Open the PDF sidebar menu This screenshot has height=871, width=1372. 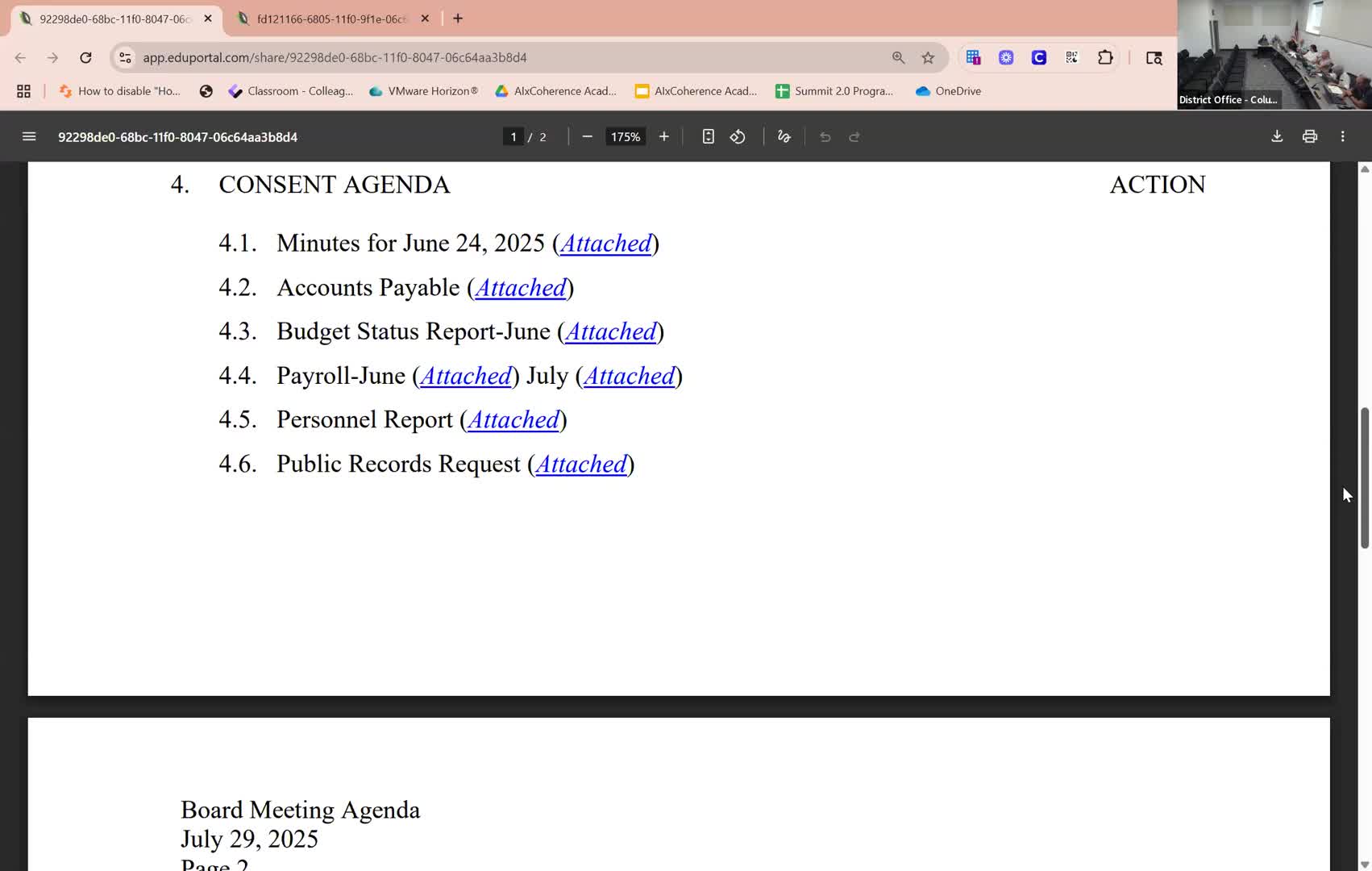[29, 137]
